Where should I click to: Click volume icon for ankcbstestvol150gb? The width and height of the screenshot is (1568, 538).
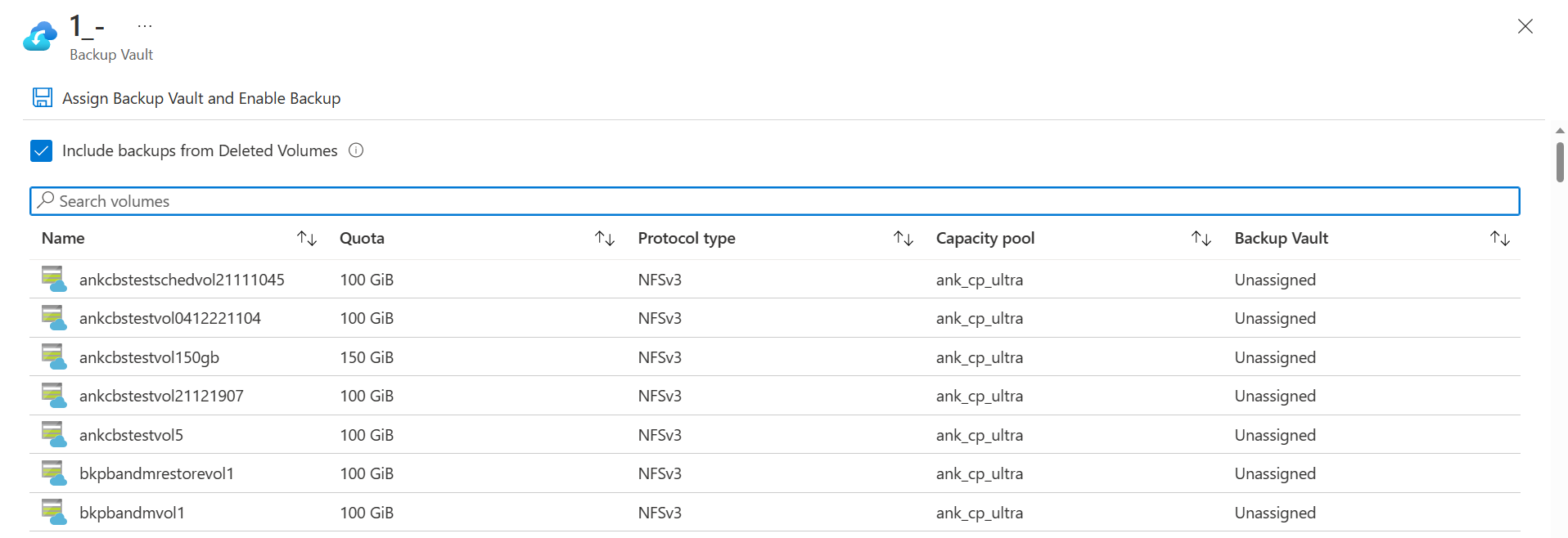(54, 357)
